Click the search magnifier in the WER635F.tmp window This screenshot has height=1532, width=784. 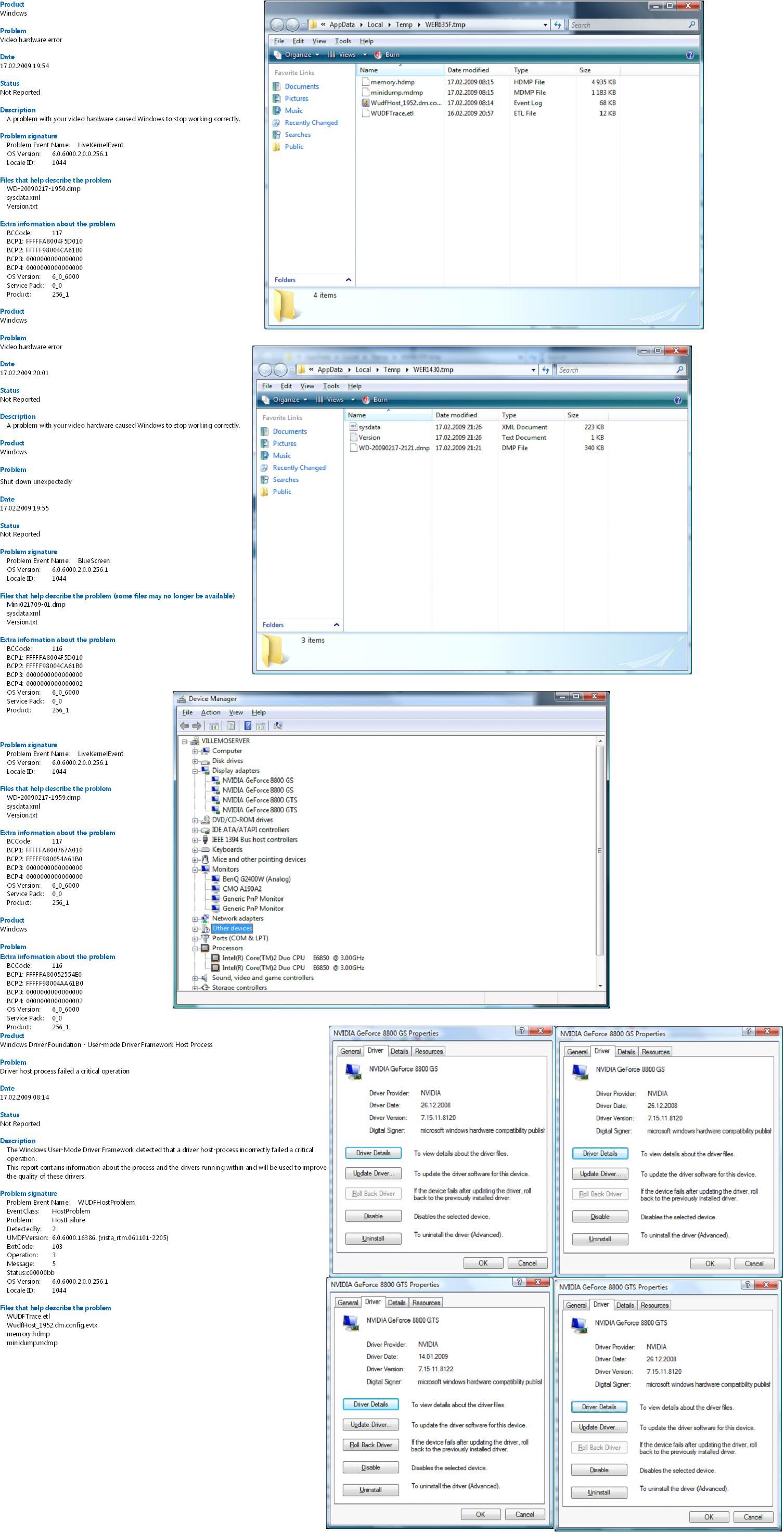pyautogui.click(x=691, y=25)
